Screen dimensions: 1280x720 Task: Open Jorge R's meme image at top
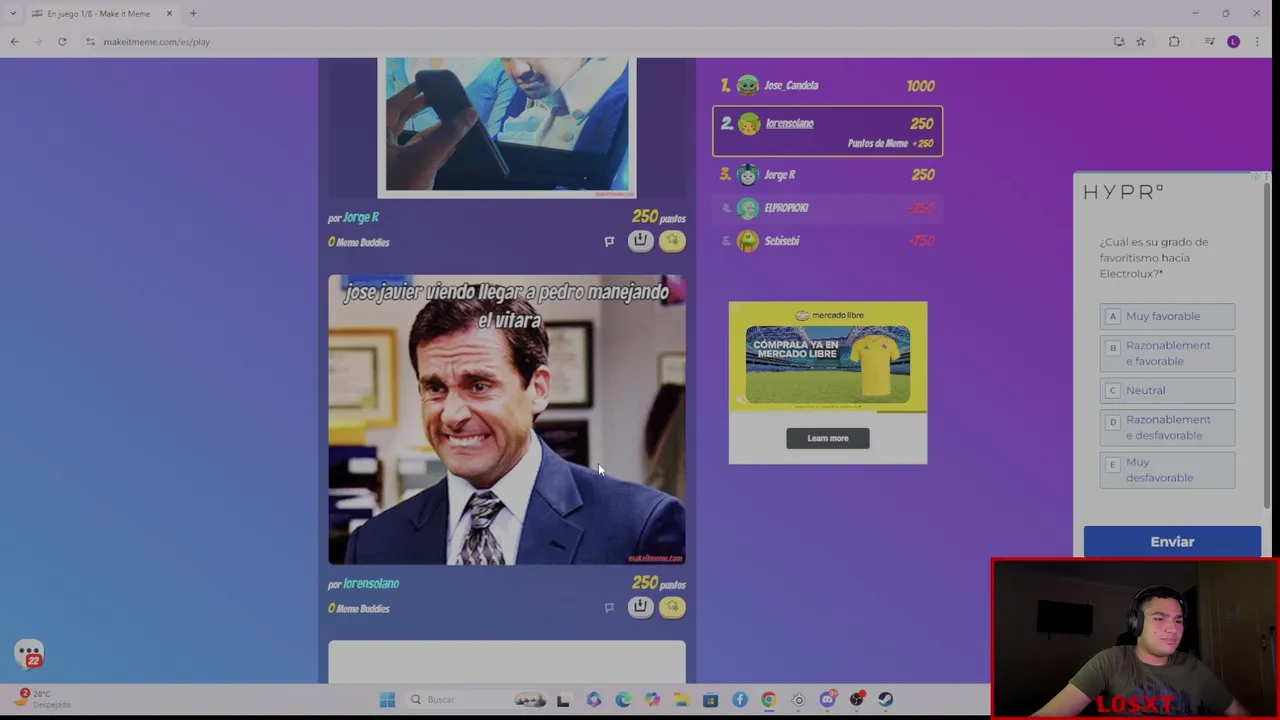pyautogui.click(x=507, y=126)
